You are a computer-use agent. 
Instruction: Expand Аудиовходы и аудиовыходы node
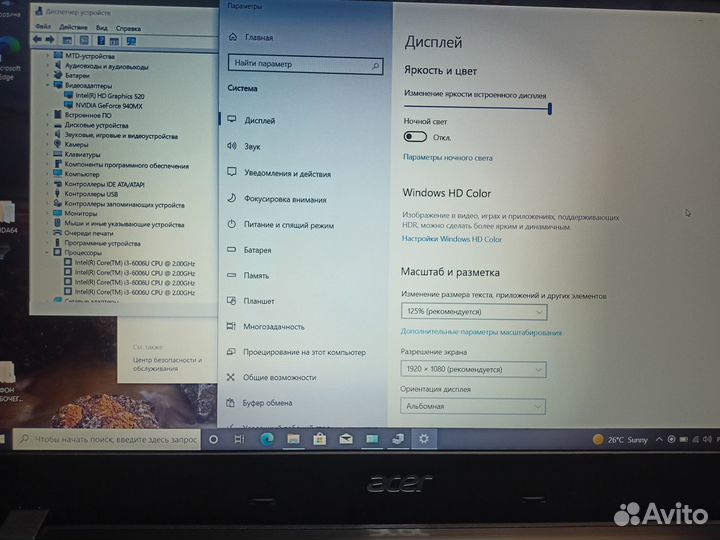pyautogui.click(x=48, y=66)
